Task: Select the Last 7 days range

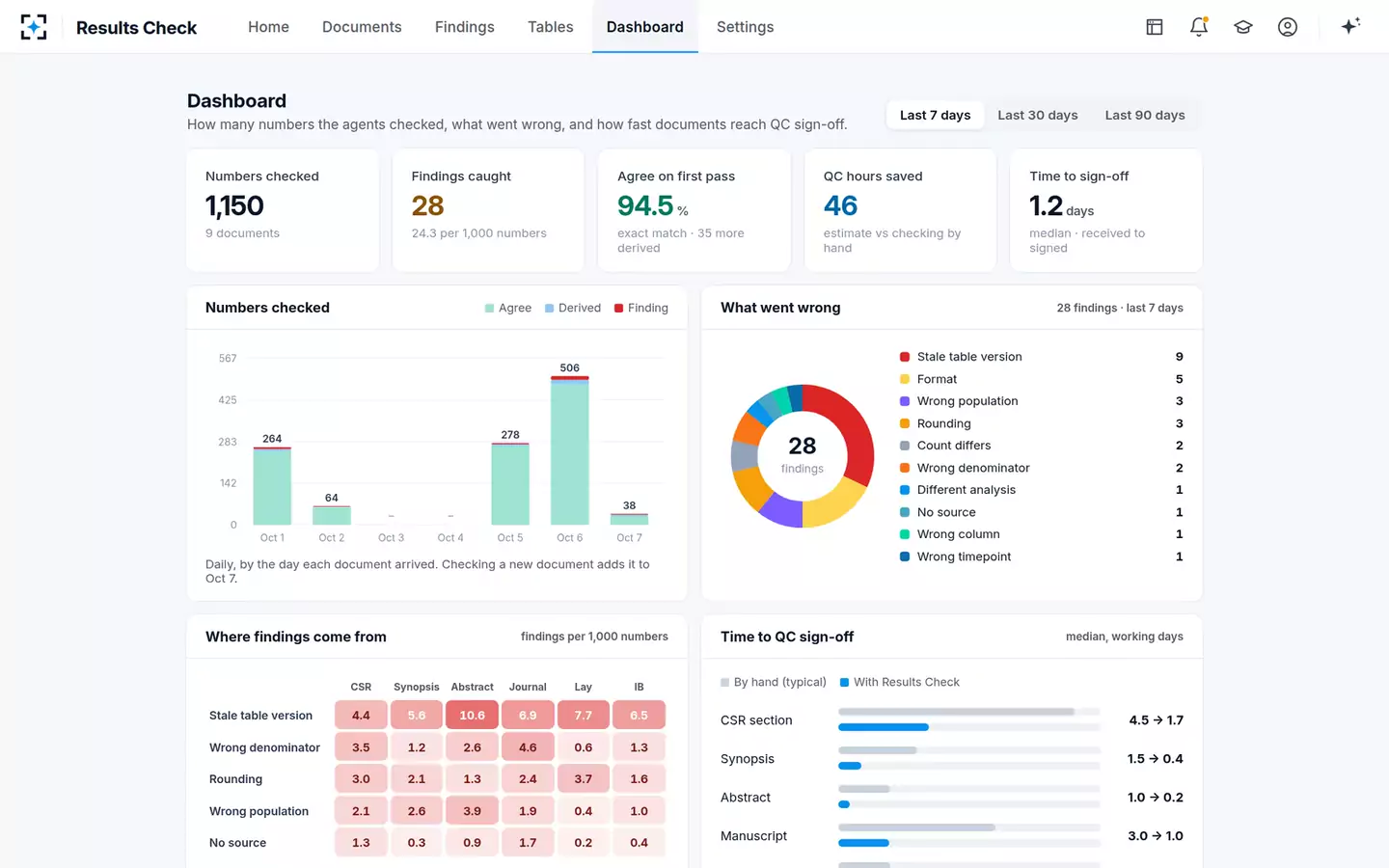Action: pyautogui.click(x=935, y=115)
